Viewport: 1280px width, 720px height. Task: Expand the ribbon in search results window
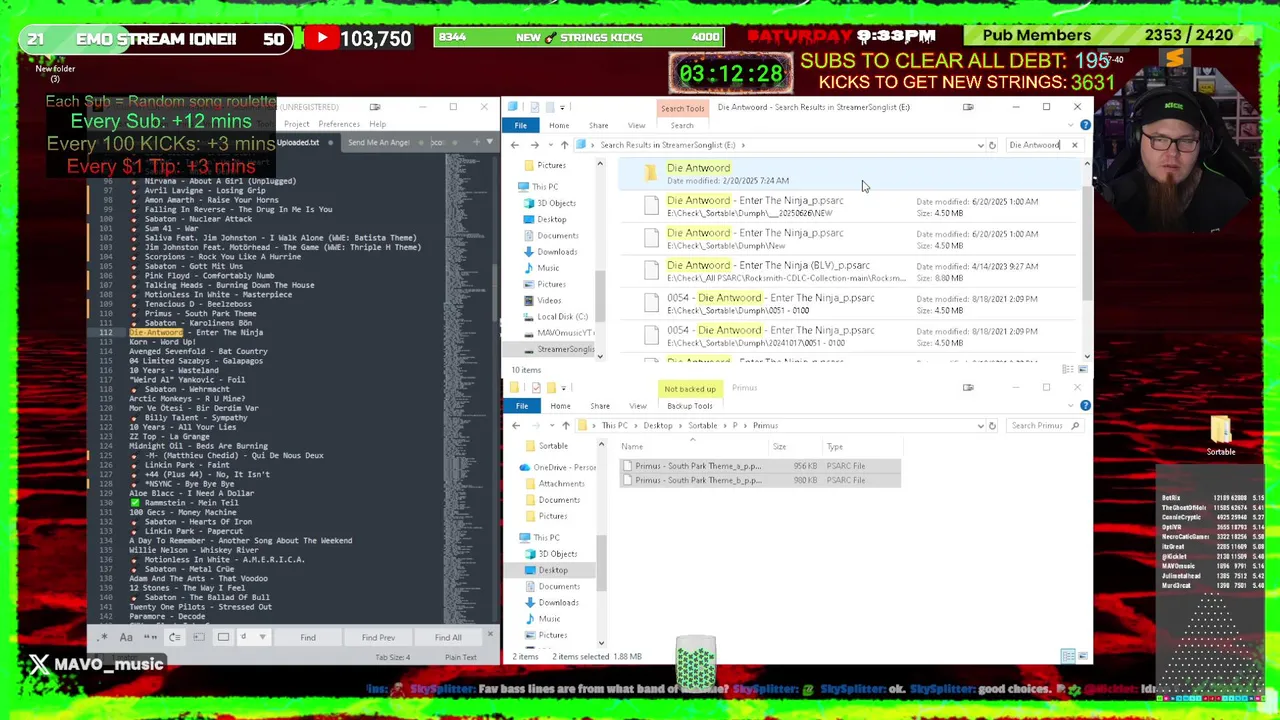(x=1073, y=125)
